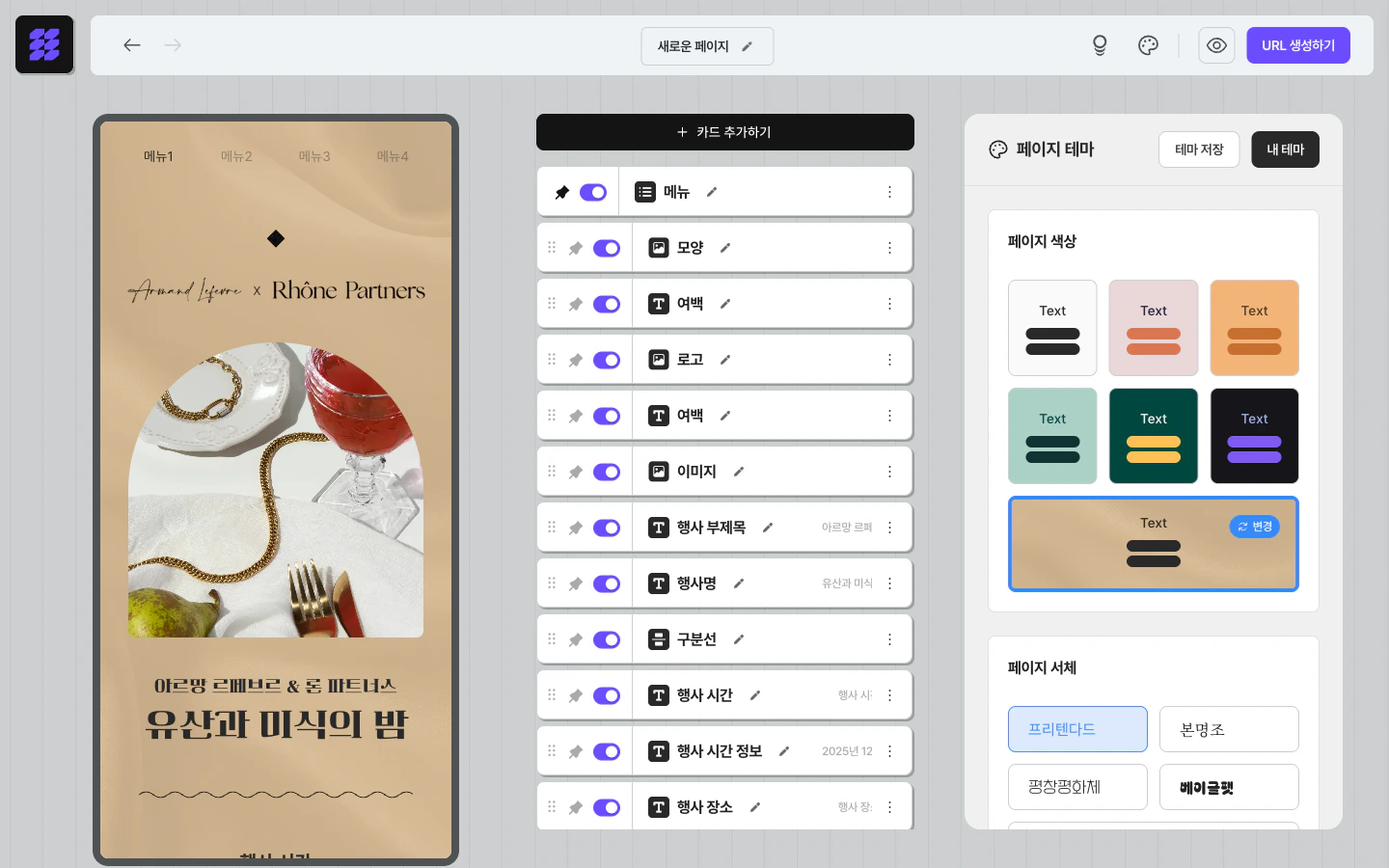Image resolution: width=1389 pixels, height=868 pixels.
Task: Select the 평창평화체 font
Action: tap(1077, 787)
